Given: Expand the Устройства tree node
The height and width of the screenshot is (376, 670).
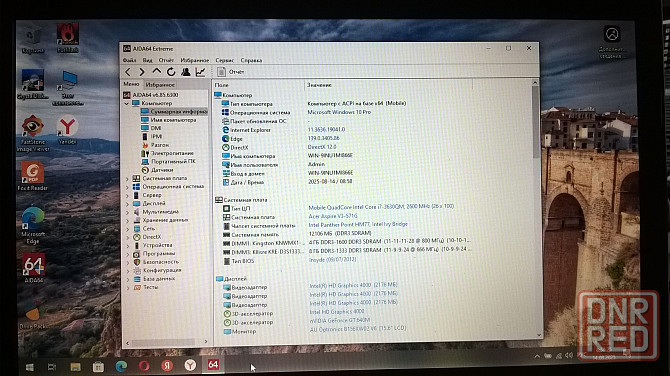Looking at the screenshot, I should coord(127,246).
